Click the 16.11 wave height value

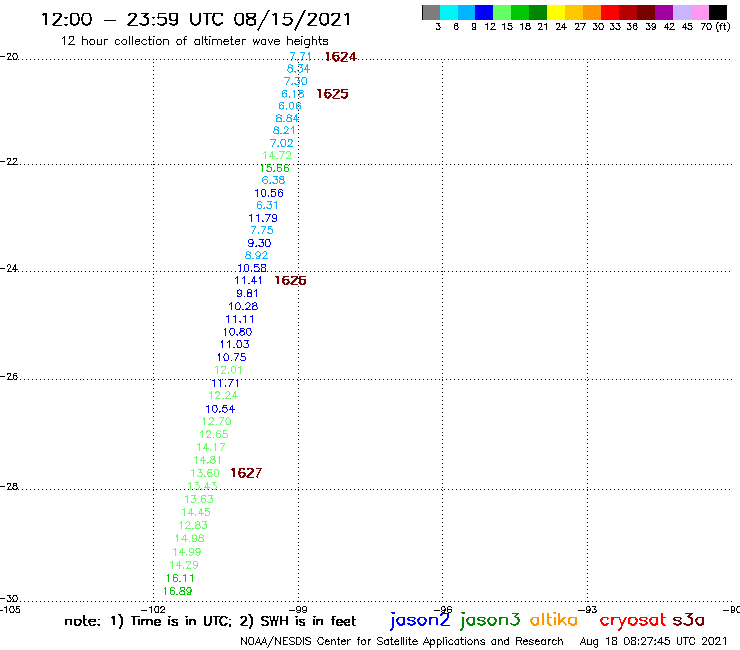(180, 578)
